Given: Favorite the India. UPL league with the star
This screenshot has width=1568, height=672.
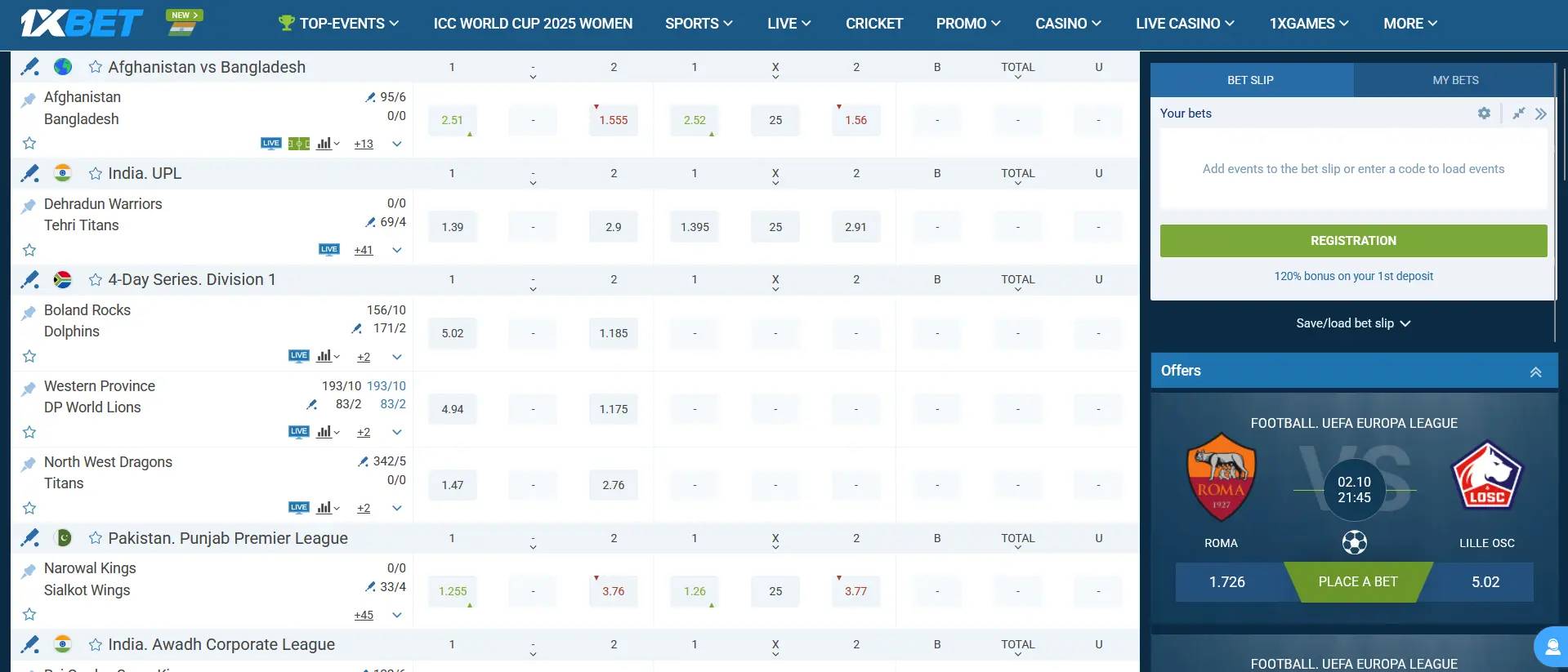Looking at the screenshot, I should tap(96, 173).
